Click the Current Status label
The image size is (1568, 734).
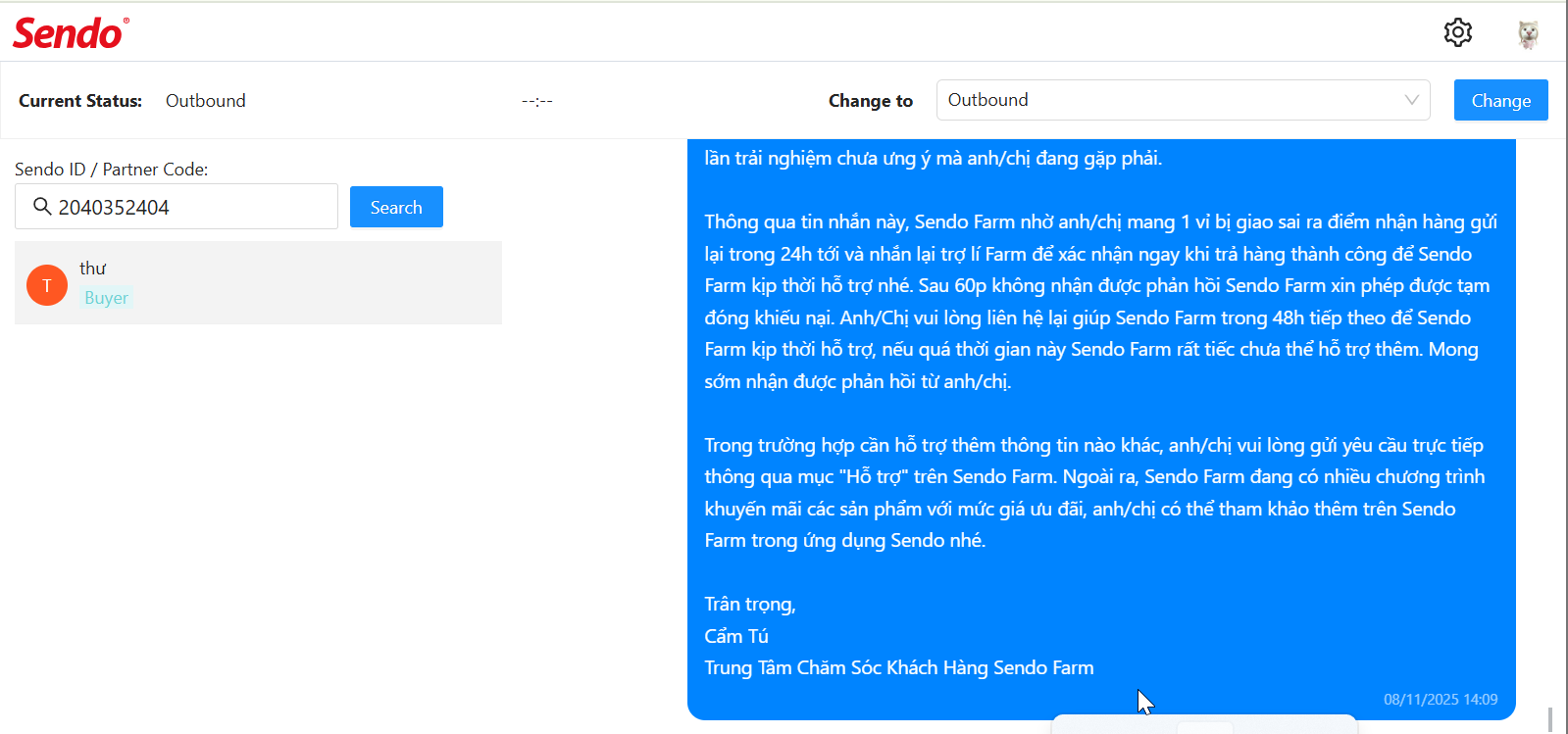pos(80,101)
